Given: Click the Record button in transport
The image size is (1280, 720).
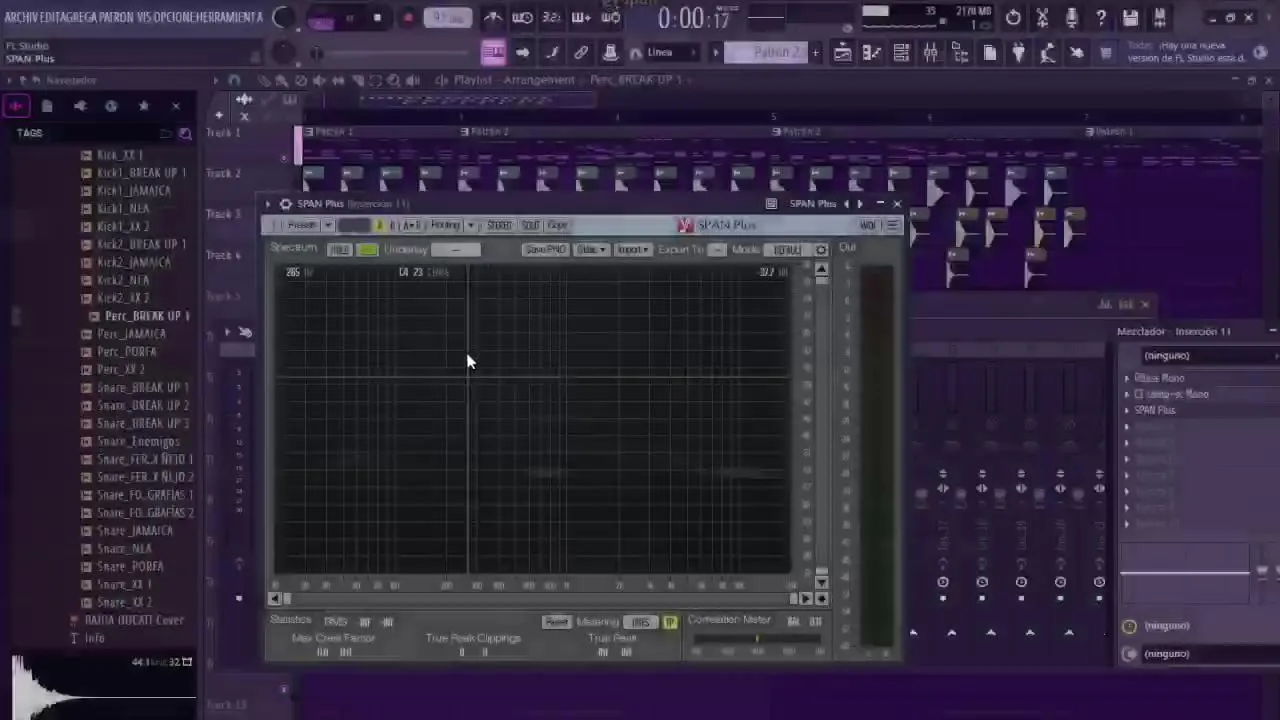Looking at the screenshot, I should pyautogui.click(x=408, y=17).
